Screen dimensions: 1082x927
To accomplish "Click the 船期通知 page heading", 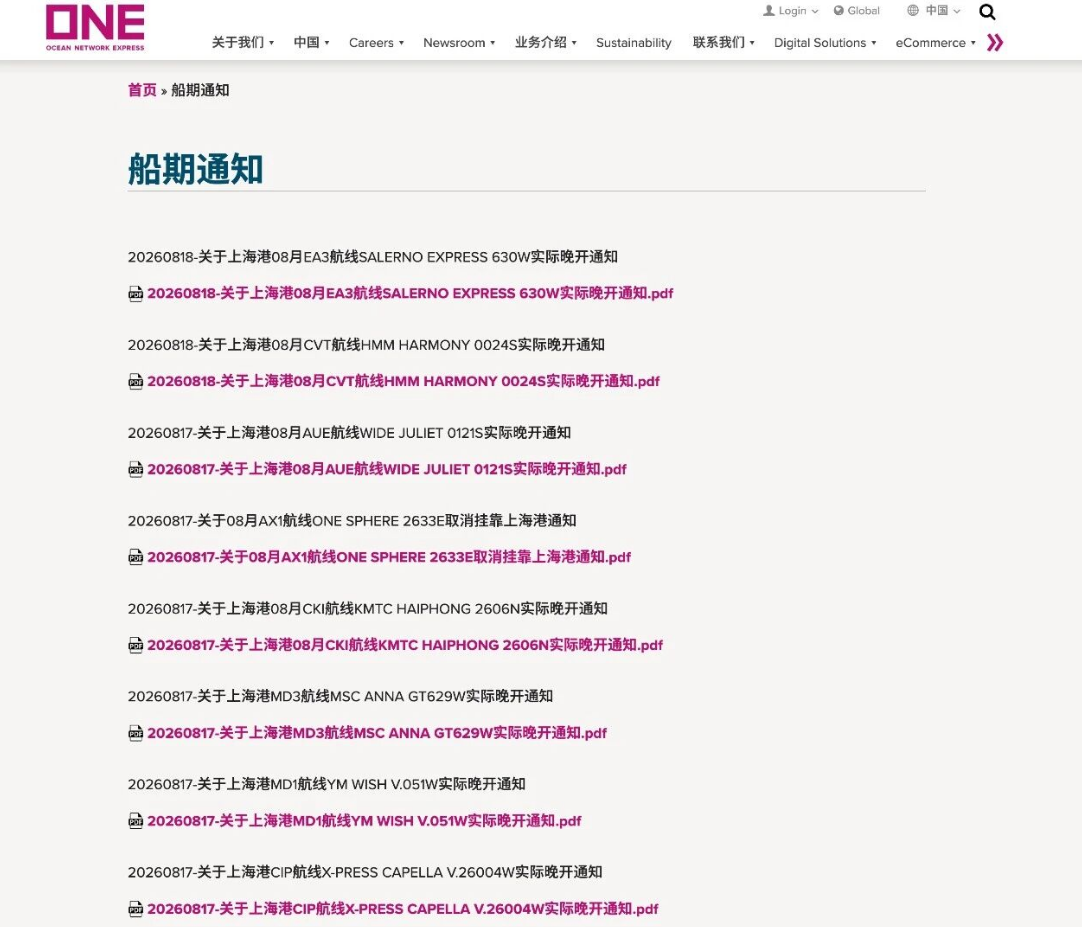I will click(x=195, y=169).
